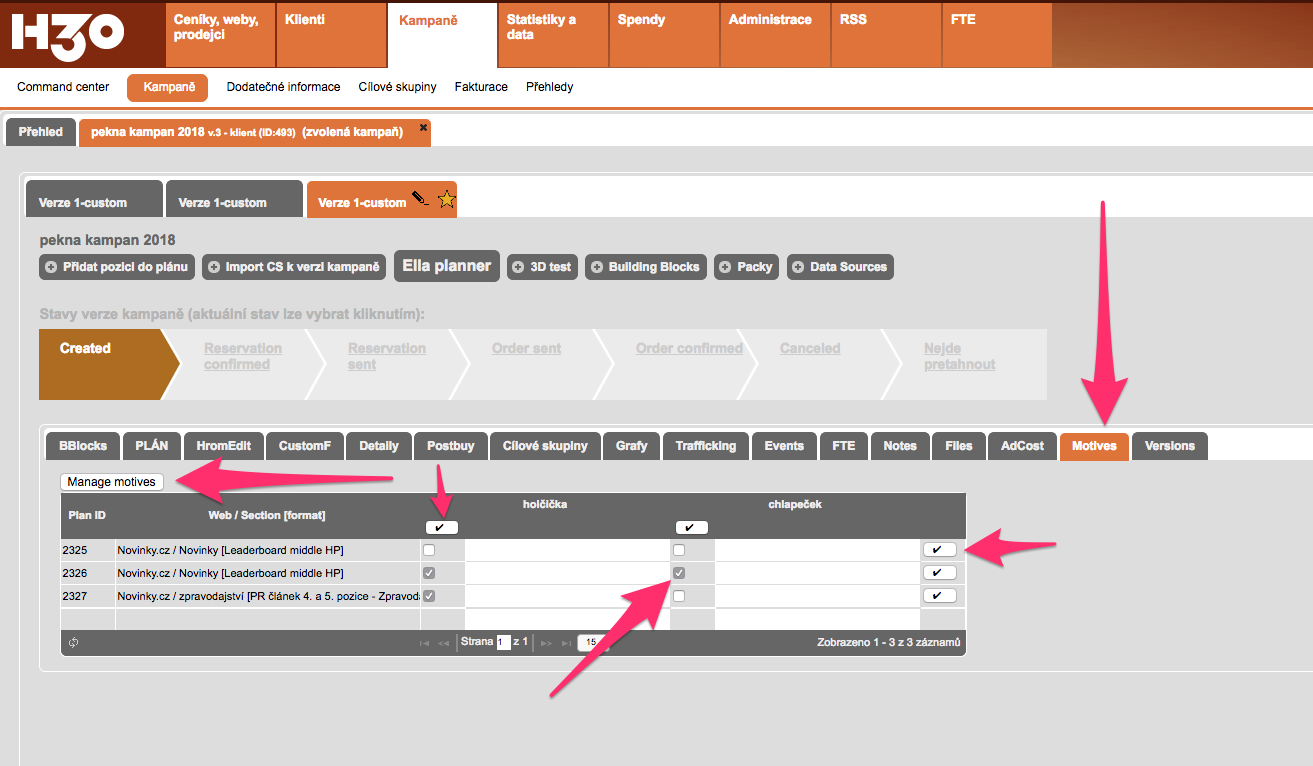The height and width of the screenshot is (766, 1313).
Task: Check holčička checkbox for plan 2325
Action: [429, 550]
